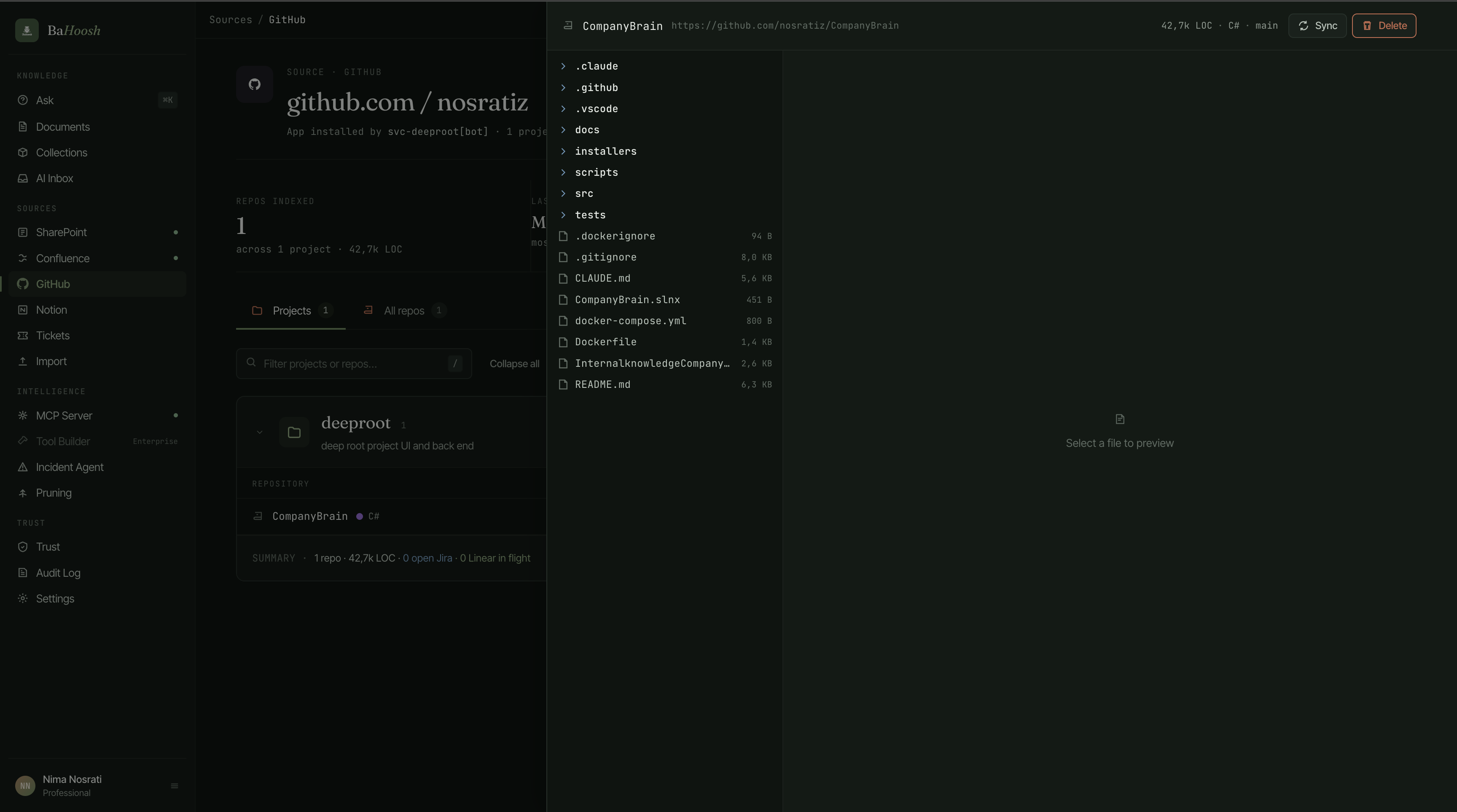Open the MCP Server icon

[x=23, y=416]
